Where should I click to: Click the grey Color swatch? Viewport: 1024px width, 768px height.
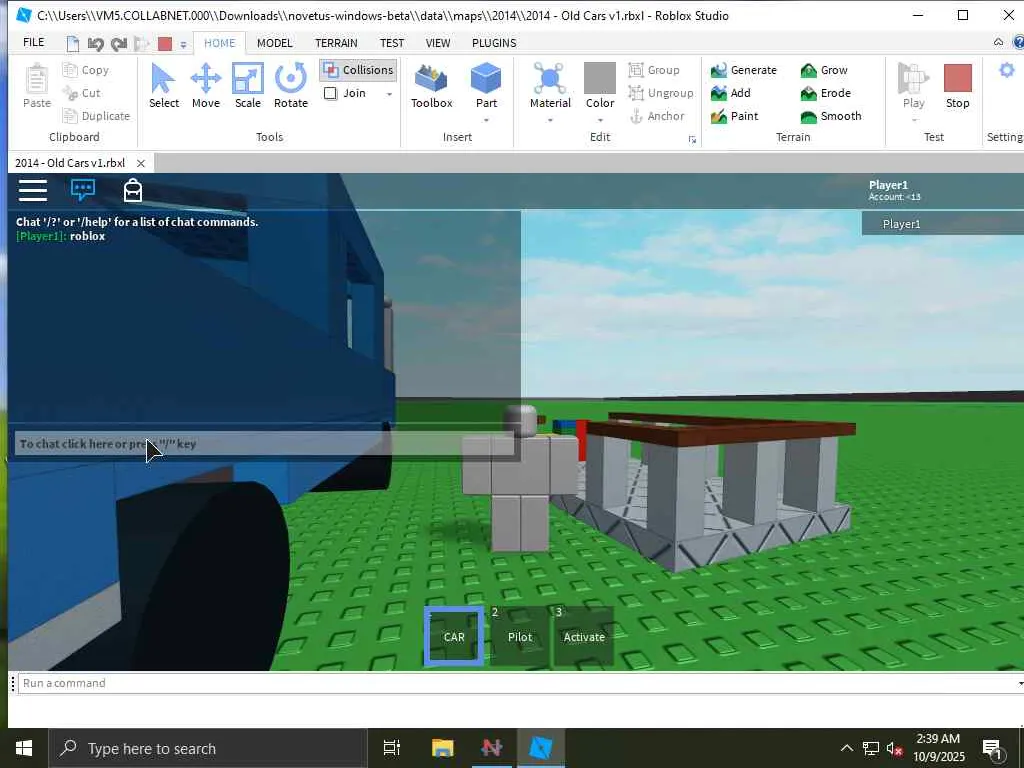tap(600, 78)
